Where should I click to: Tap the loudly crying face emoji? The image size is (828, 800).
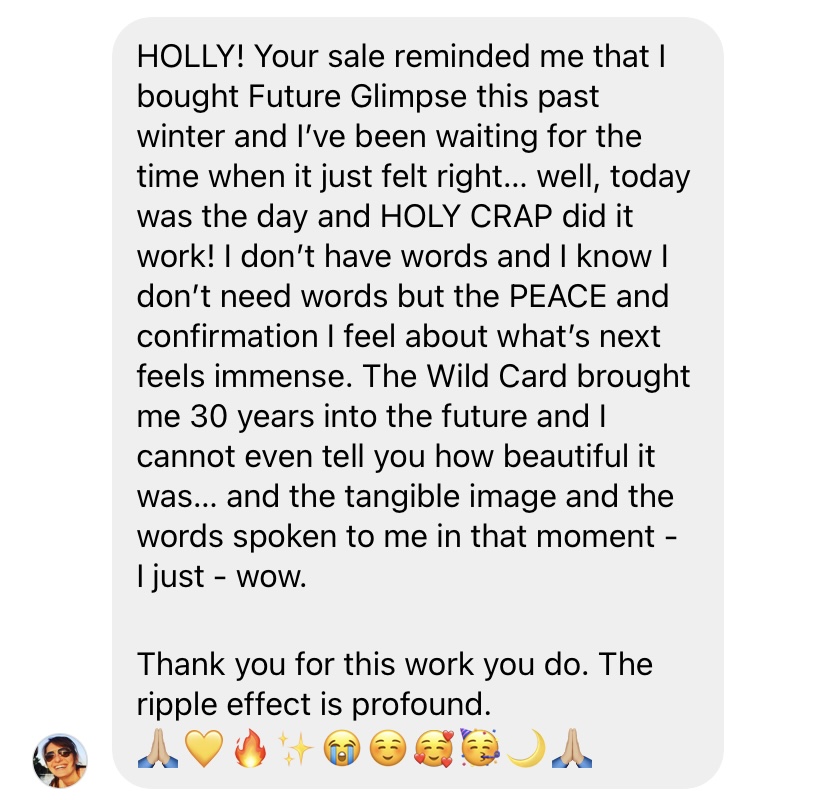point(342,749)
